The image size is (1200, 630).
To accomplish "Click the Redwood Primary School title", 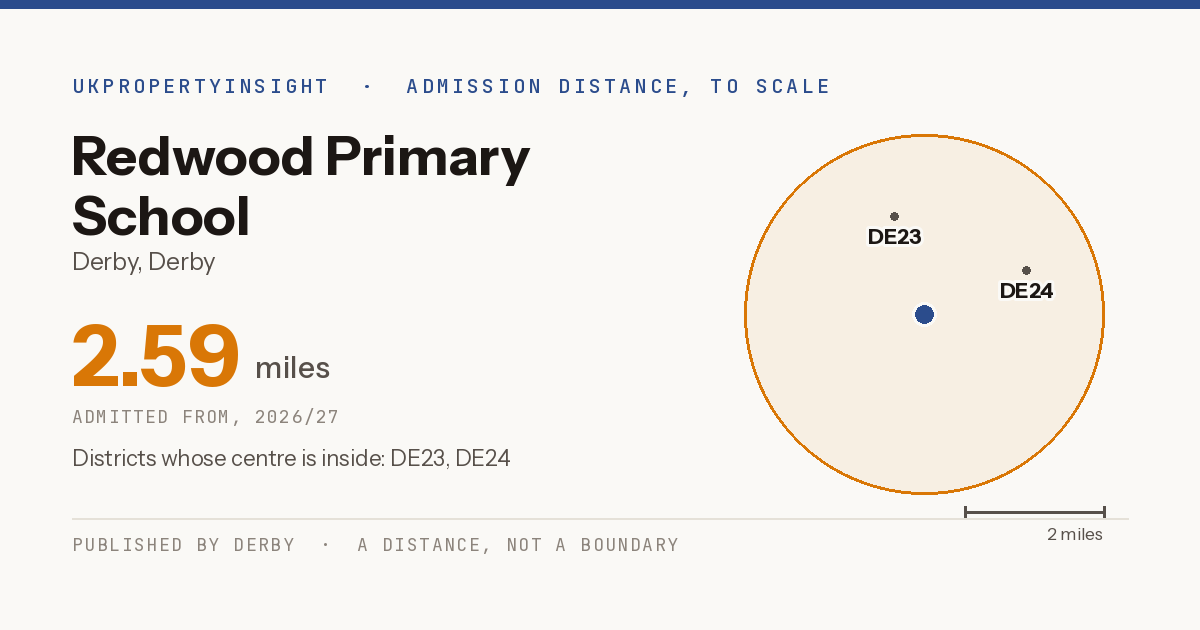I will (300, 186).
